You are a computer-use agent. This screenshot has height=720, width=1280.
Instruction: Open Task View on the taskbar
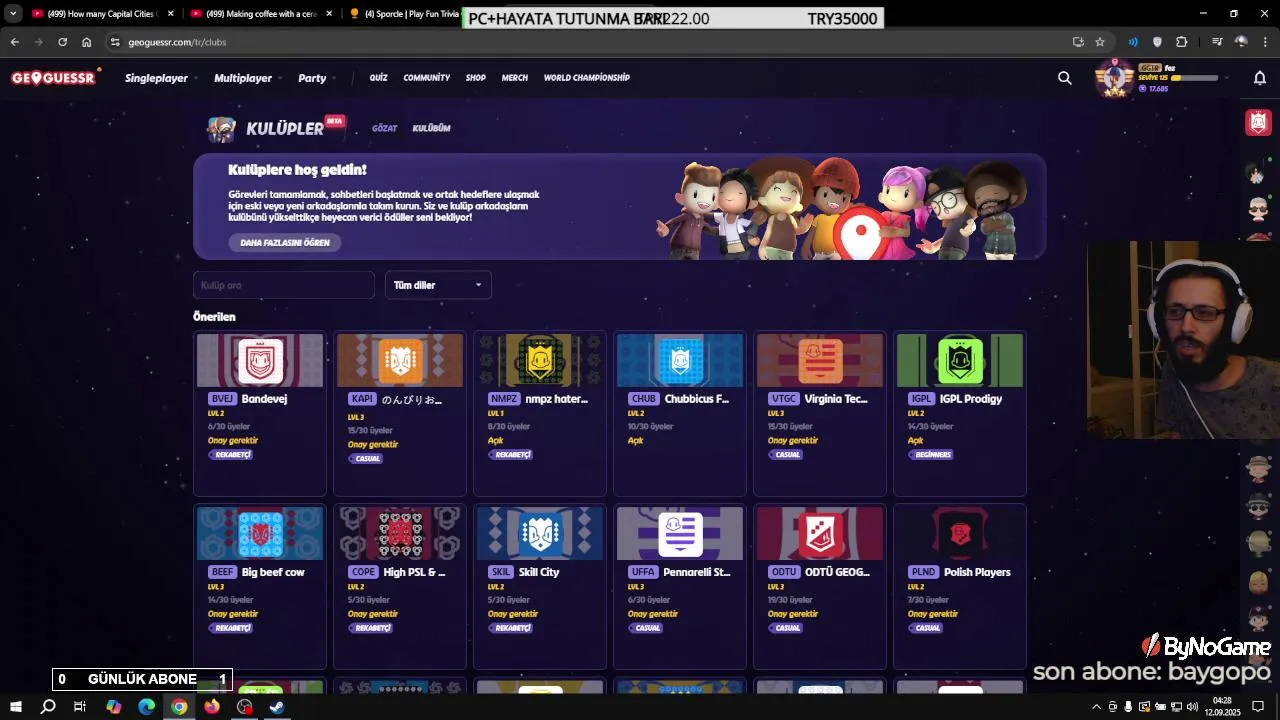[x=80, y=707]
